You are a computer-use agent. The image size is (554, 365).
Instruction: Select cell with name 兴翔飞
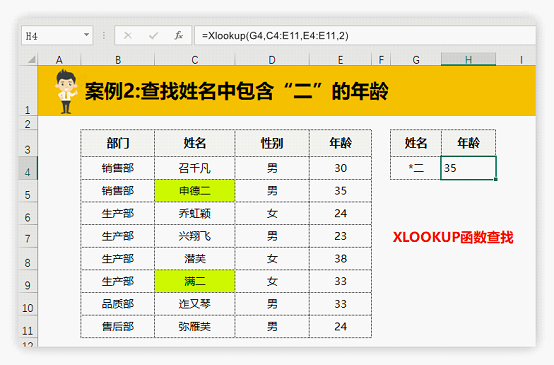tap(195, 236)
